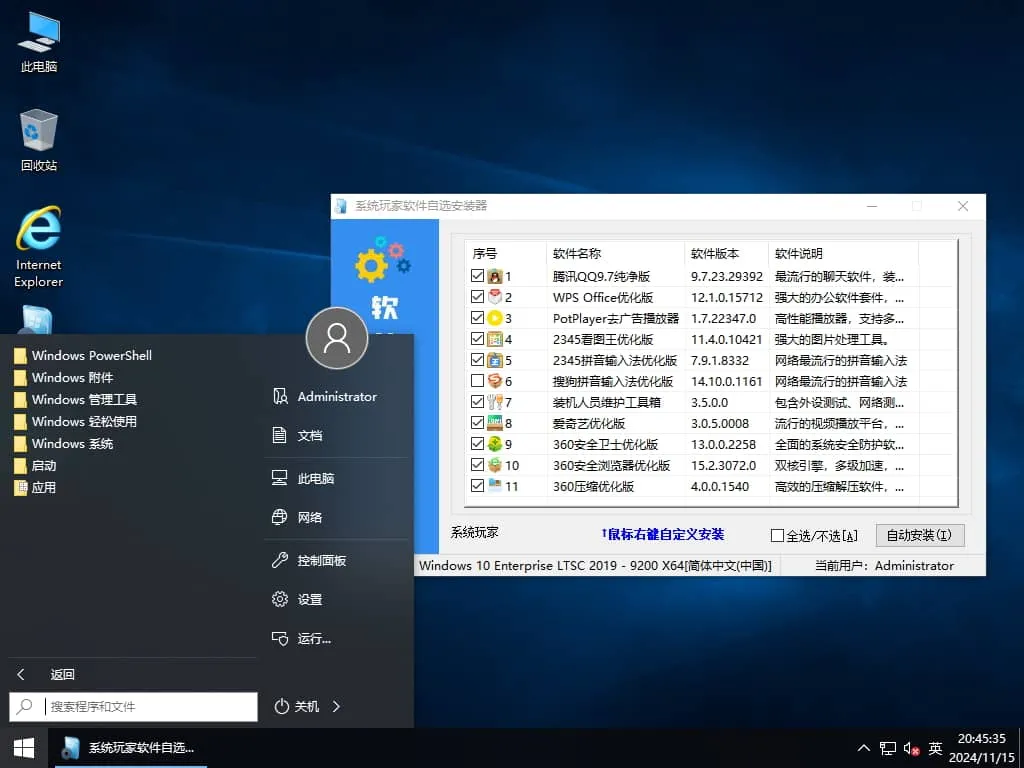The image size is (1024, 768).
Task: Expand hidden icons chevron in system tray
Action: (863, 748)
